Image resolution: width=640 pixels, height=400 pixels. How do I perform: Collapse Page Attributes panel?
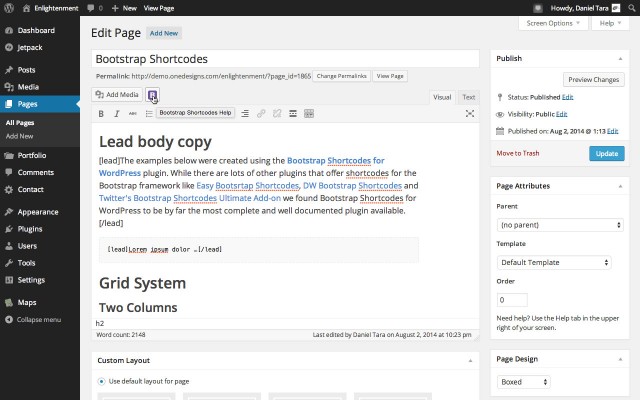[x=620, y=186]
